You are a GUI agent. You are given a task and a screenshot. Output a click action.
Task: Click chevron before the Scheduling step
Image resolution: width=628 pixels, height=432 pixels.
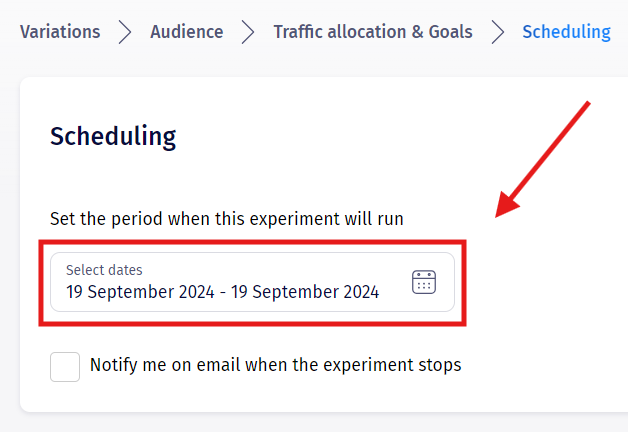497,32
